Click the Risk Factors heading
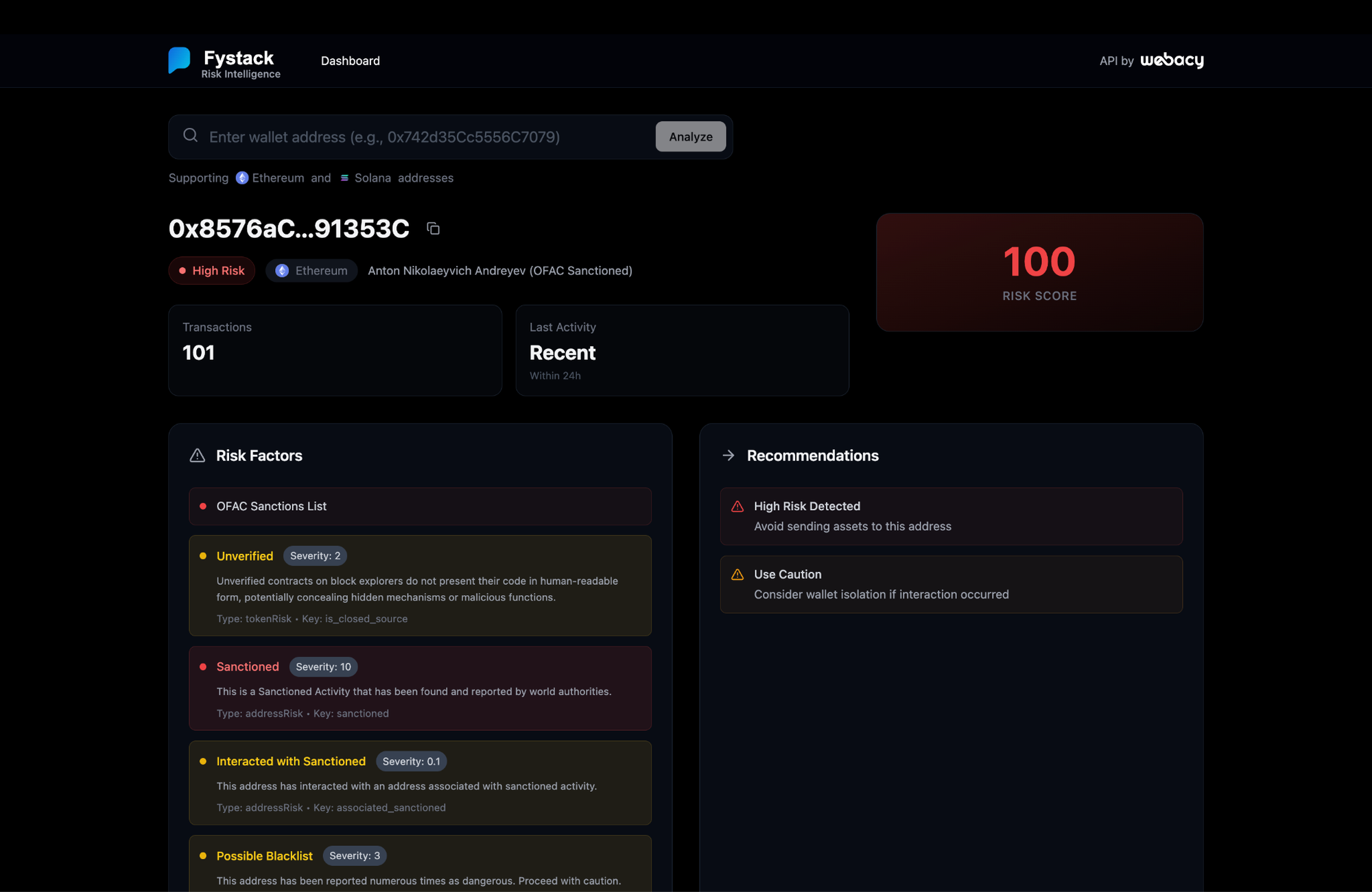This screenshot has height=892, width=1372. click(x=259, y=455)
